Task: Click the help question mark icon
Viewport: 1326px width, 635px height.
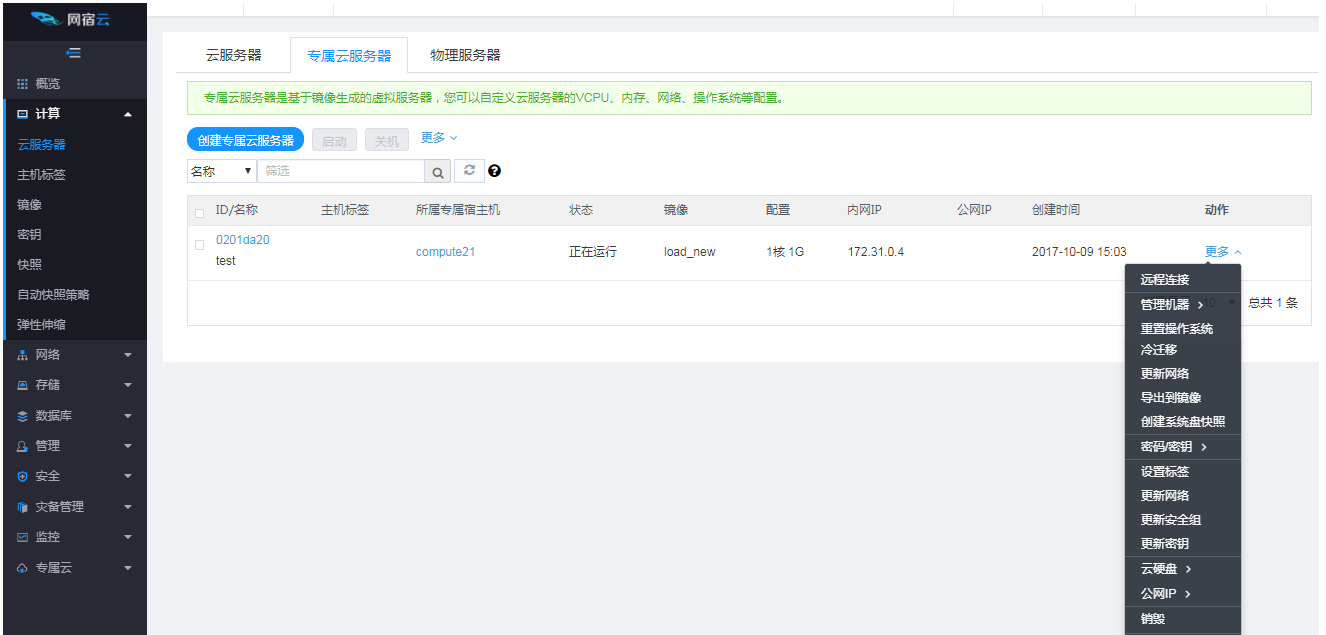Action: [494, 170]
